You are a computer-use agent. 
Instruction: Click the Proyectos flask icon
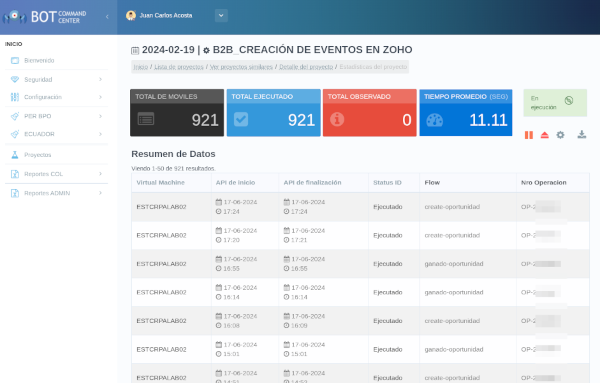coord(15,155)
